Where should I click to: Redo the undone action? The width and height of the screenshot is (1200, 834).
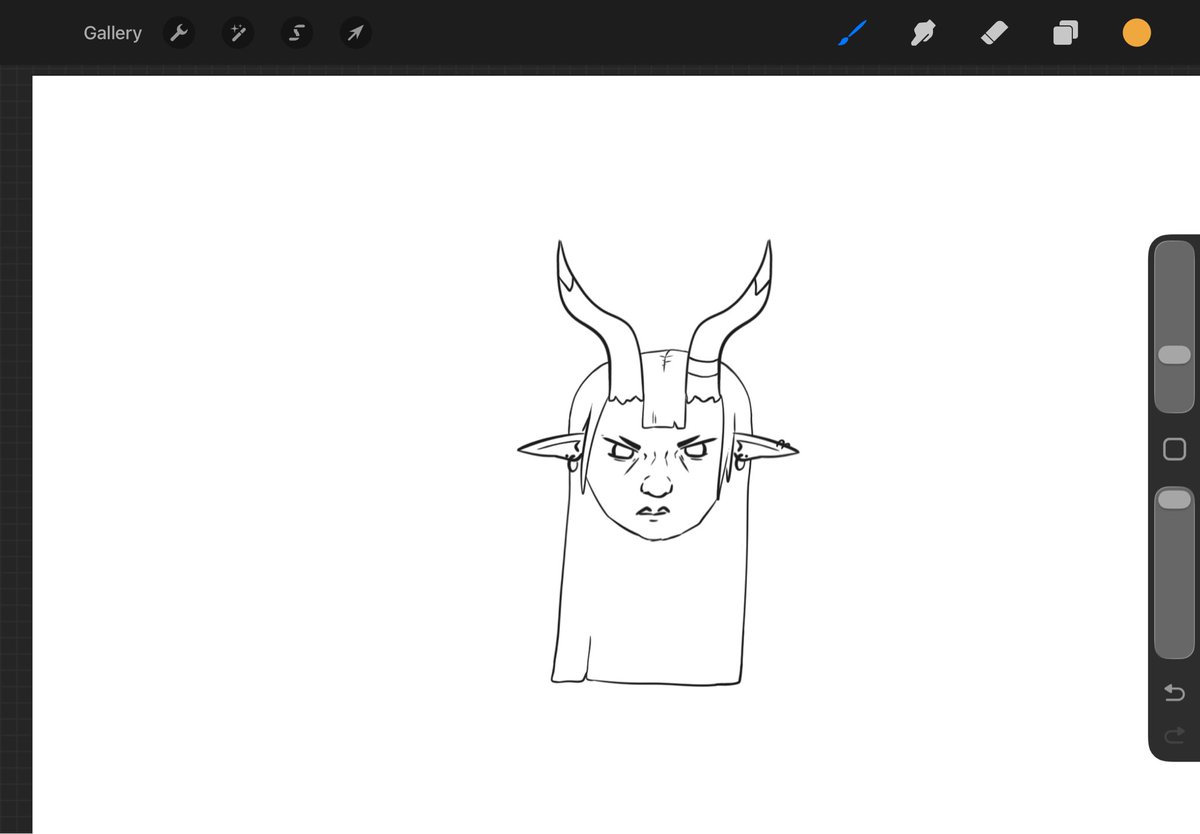click(1174, 736)
